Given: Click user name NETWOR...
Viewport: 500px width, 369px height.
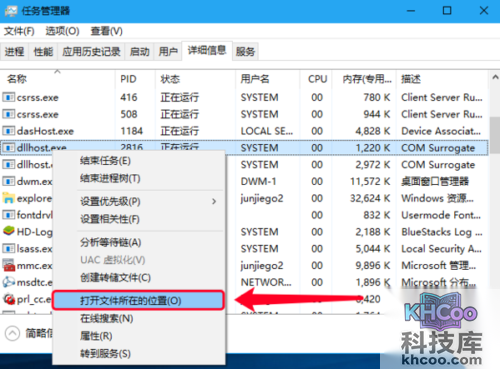Looking at the screenshot, I should point(266,282).
